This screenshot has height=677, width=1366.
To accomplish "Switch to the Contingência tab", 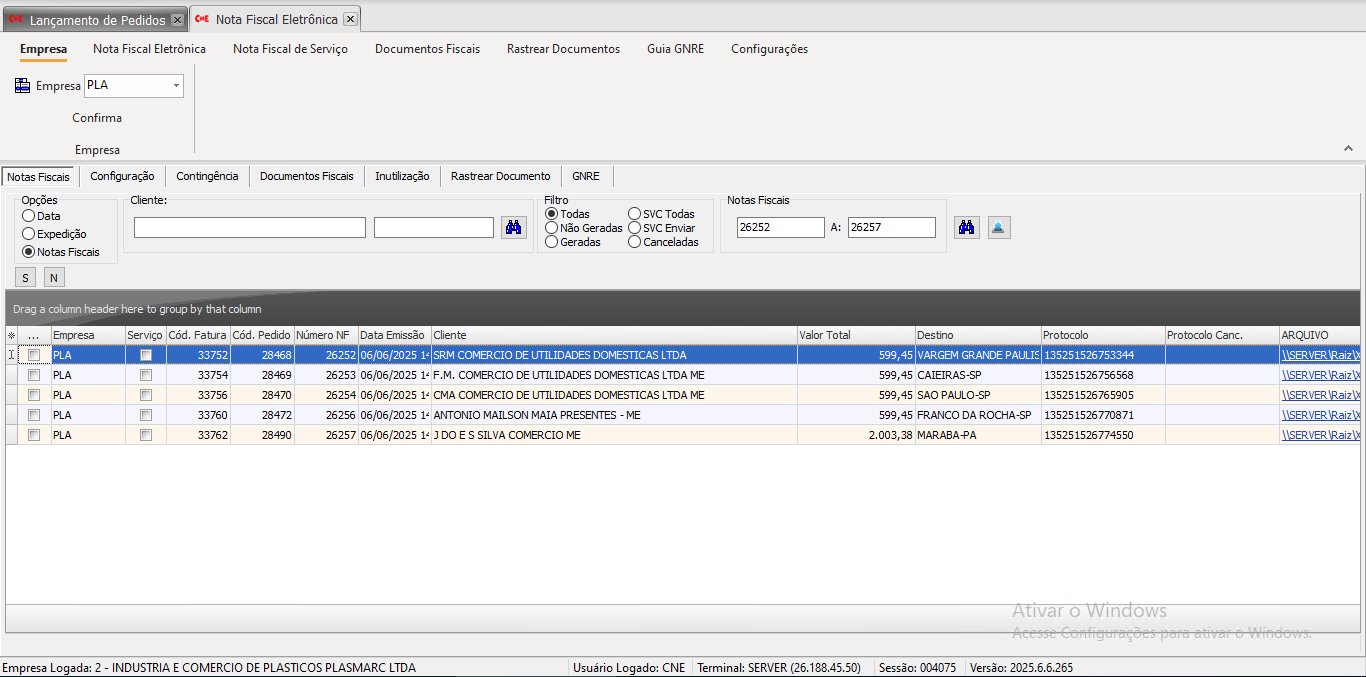I will point(207,176).
